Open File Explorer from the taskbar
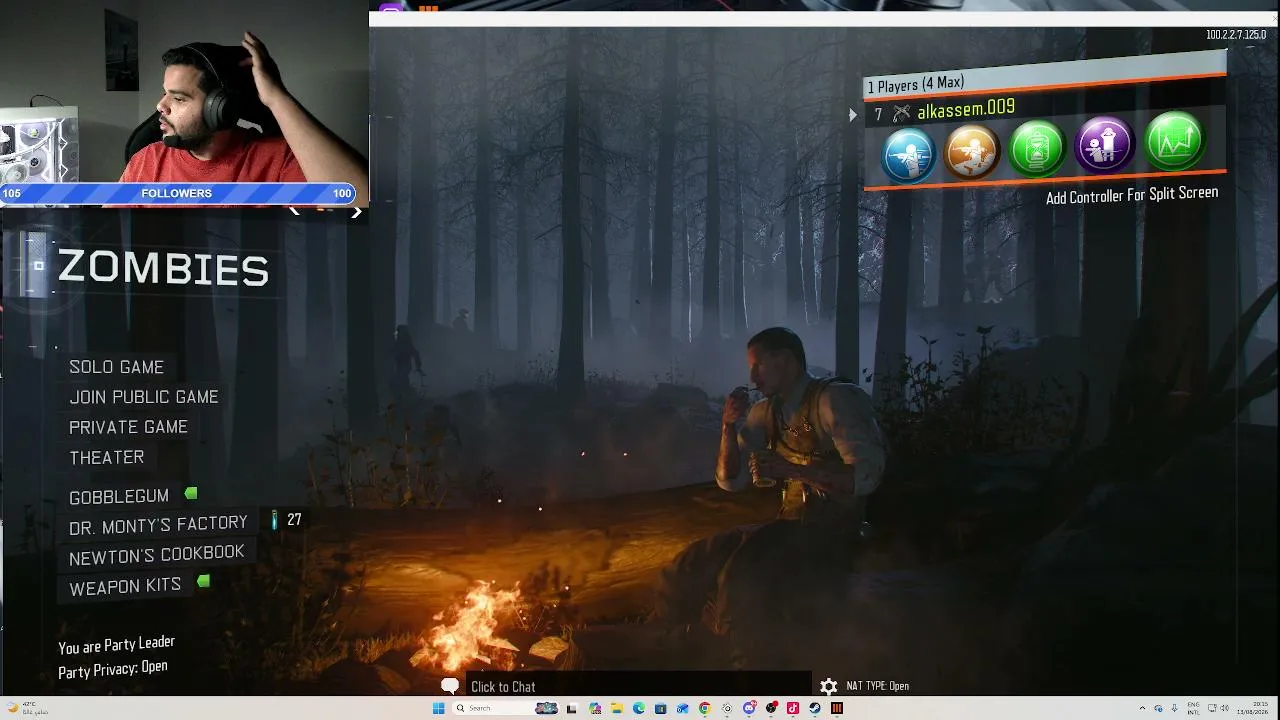 tap(616, 708)
